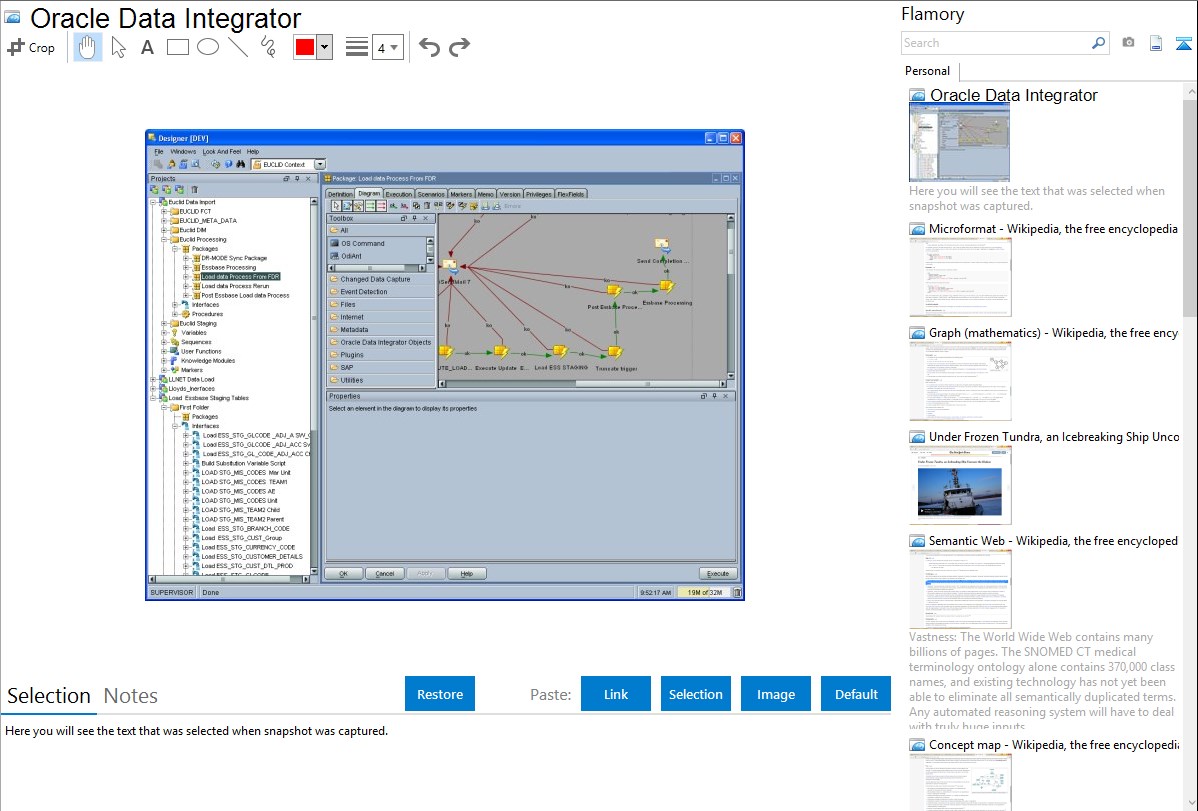Image resolution: width=1198 pixels, height=811 pixels.
Task: Click the snapshot list scroll-up arrow
Action: click(x=1190, y=91)
